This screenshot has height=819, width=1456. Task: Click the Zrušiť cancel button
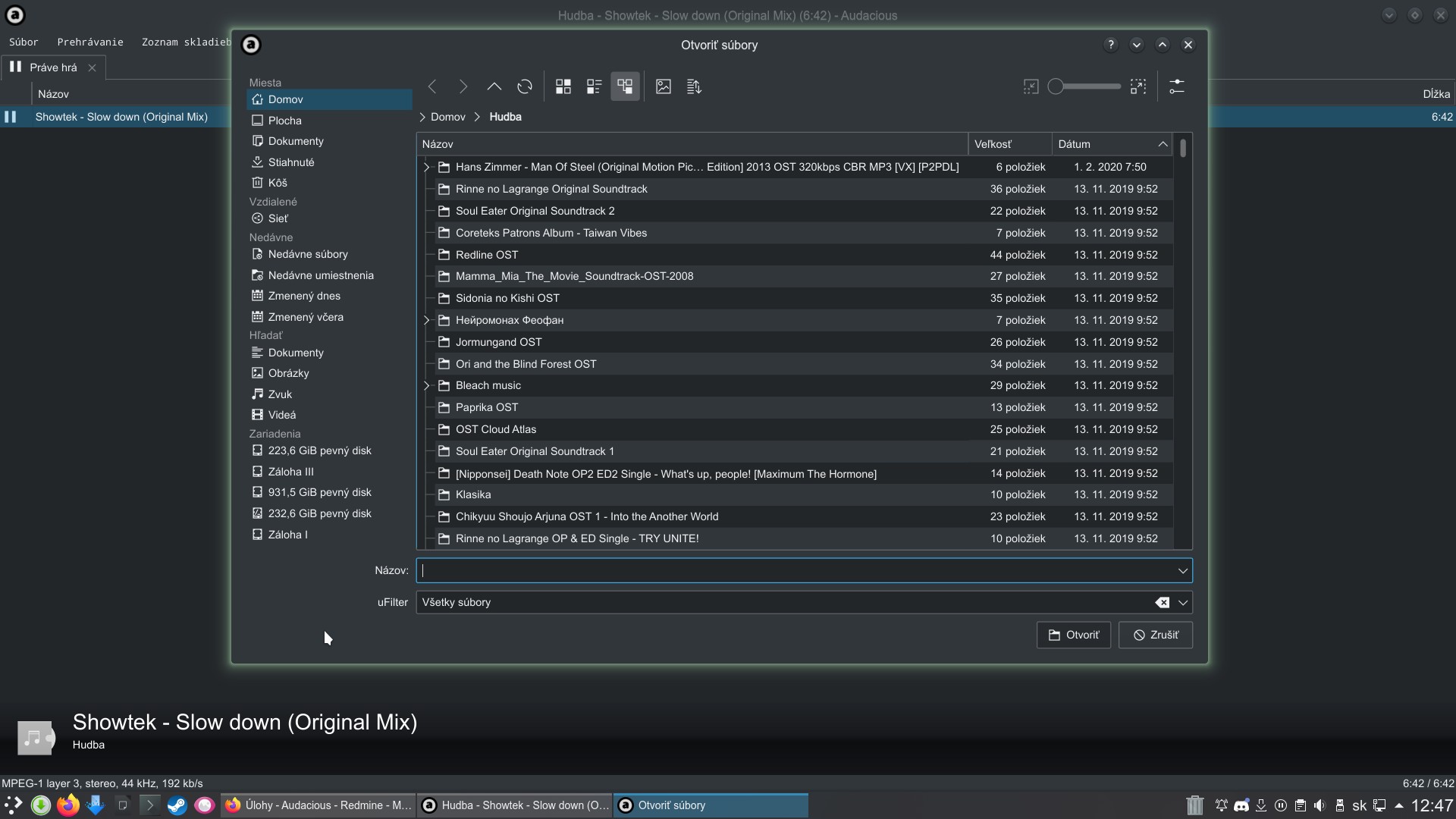(1155, 635)
